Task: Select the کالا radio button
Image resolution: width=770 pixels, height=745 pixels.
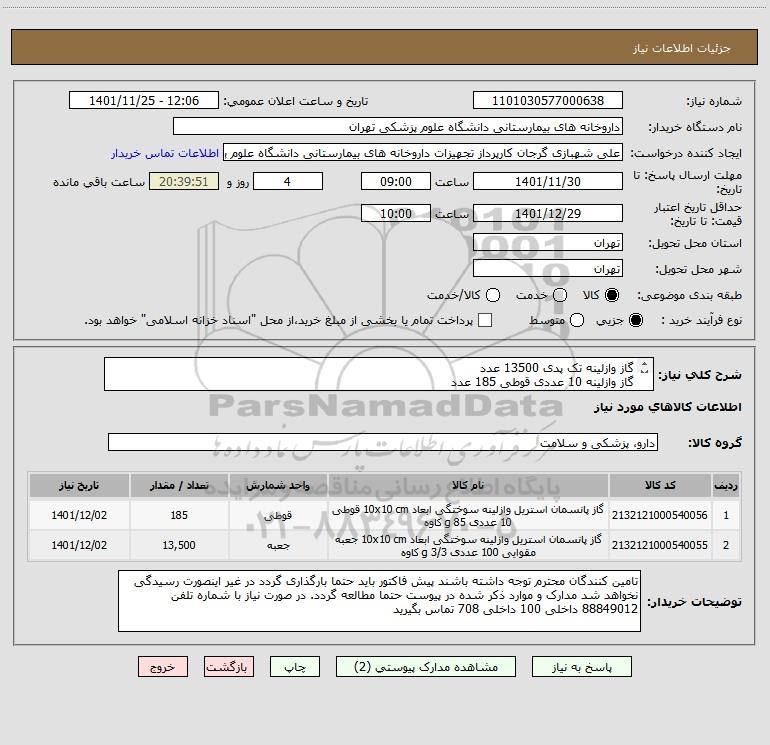Action: 612,295
